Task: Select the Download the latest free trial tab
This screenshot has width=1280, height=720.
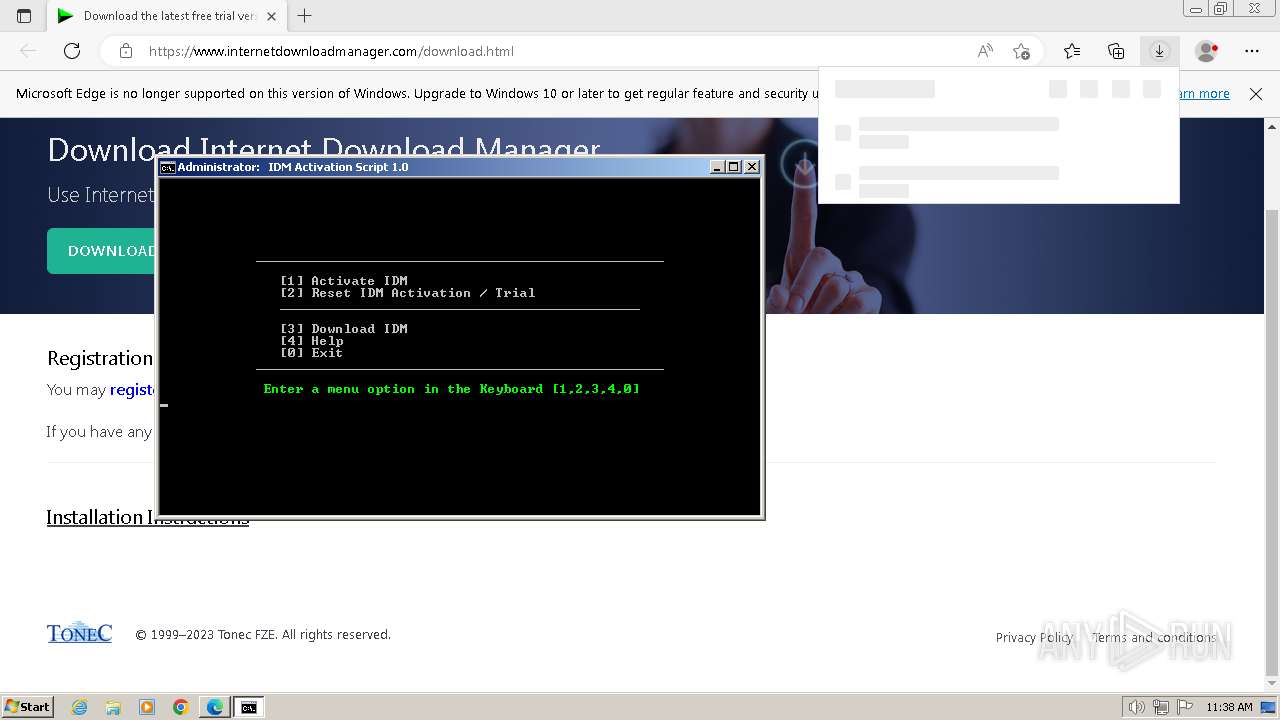Action: 168,16
